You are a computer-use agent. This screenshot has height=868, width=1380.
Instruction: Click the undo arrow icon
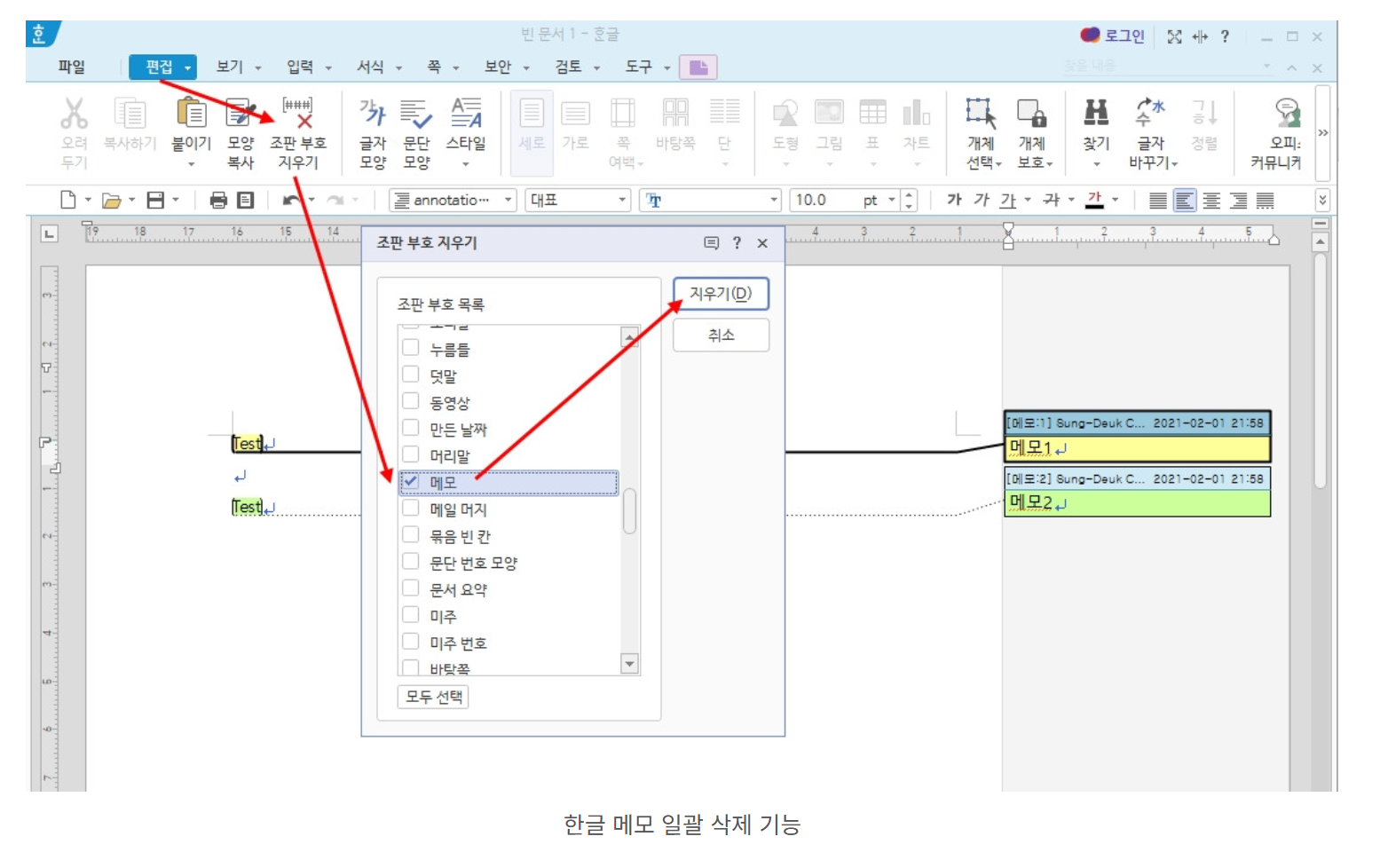click(290, 201)
